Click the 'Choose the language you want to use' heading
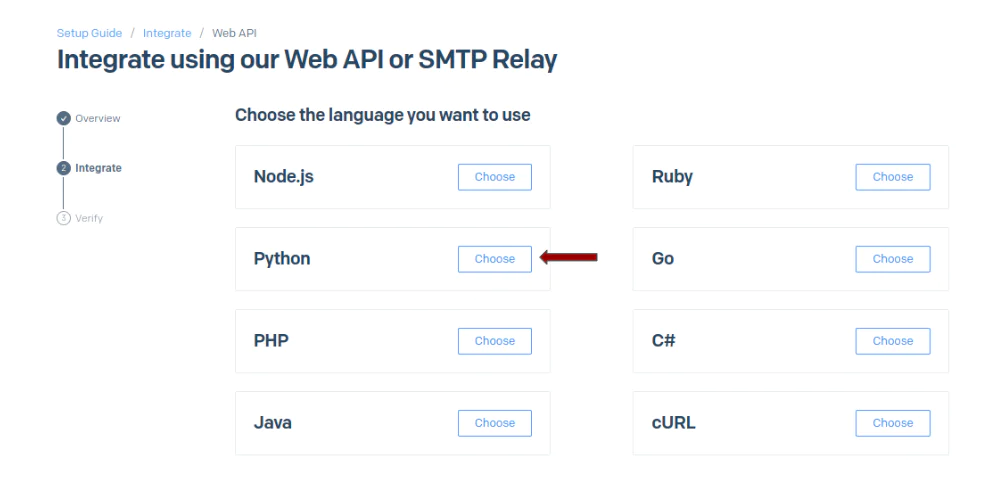Image resolution: width=985 pixels, height=494 pixels. [x=383, y=115]
